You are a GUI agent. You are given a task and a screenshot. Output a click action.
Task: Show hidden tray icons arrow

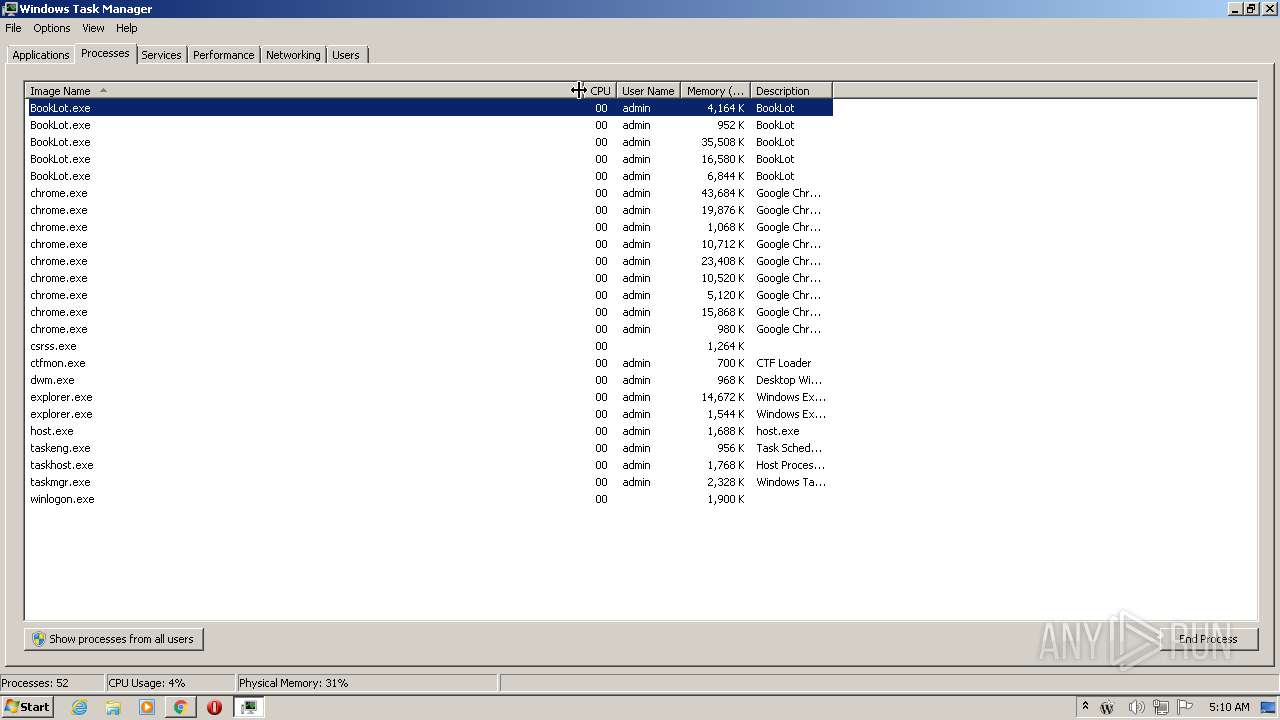pyautogui.click(x=1085, y=707)
